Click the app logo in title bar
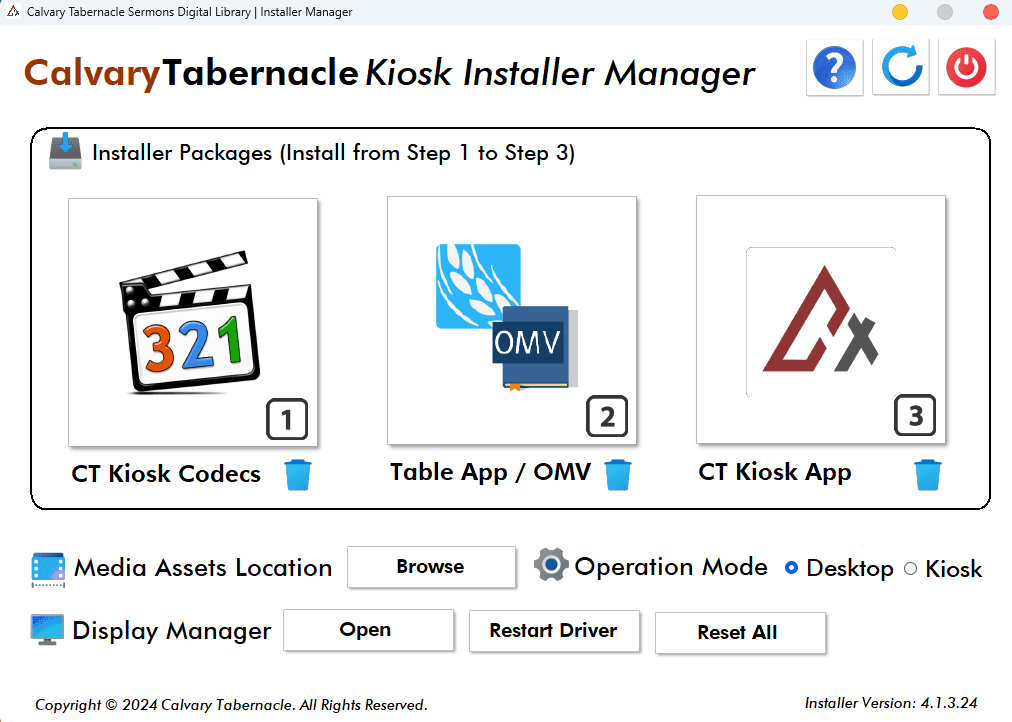The width and height of the screenshot is (1012, 722). (x=13, y=12)
